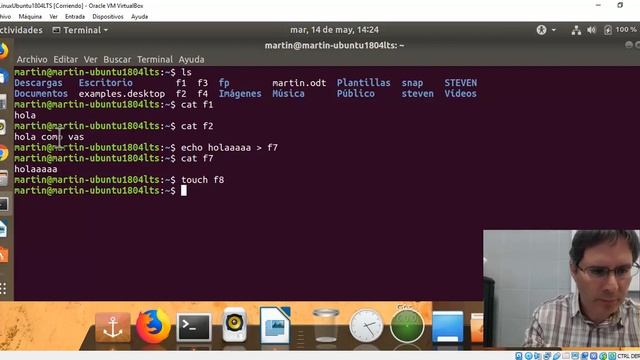Open the Rhythmbox launcher in left sidebar
Viewport: 640px width, 360px height.
coord(3,127)
